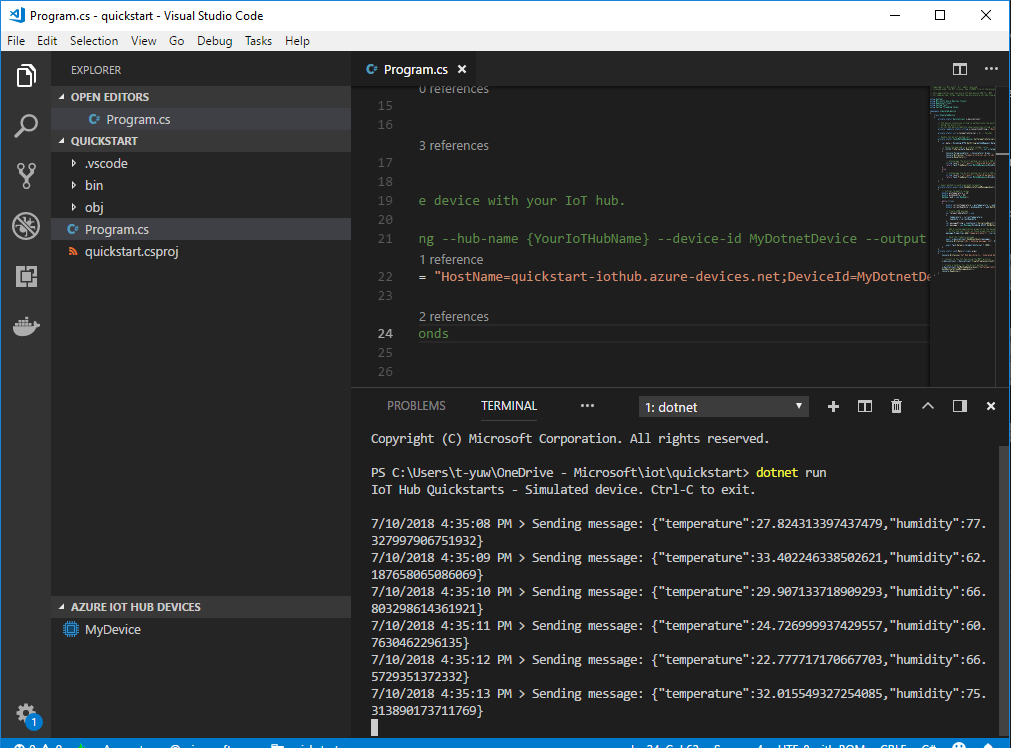Show more panel tabs via ellipsis
Image resolution: width=1011 pixels, height=749 pixels.
tap(587, 405)
